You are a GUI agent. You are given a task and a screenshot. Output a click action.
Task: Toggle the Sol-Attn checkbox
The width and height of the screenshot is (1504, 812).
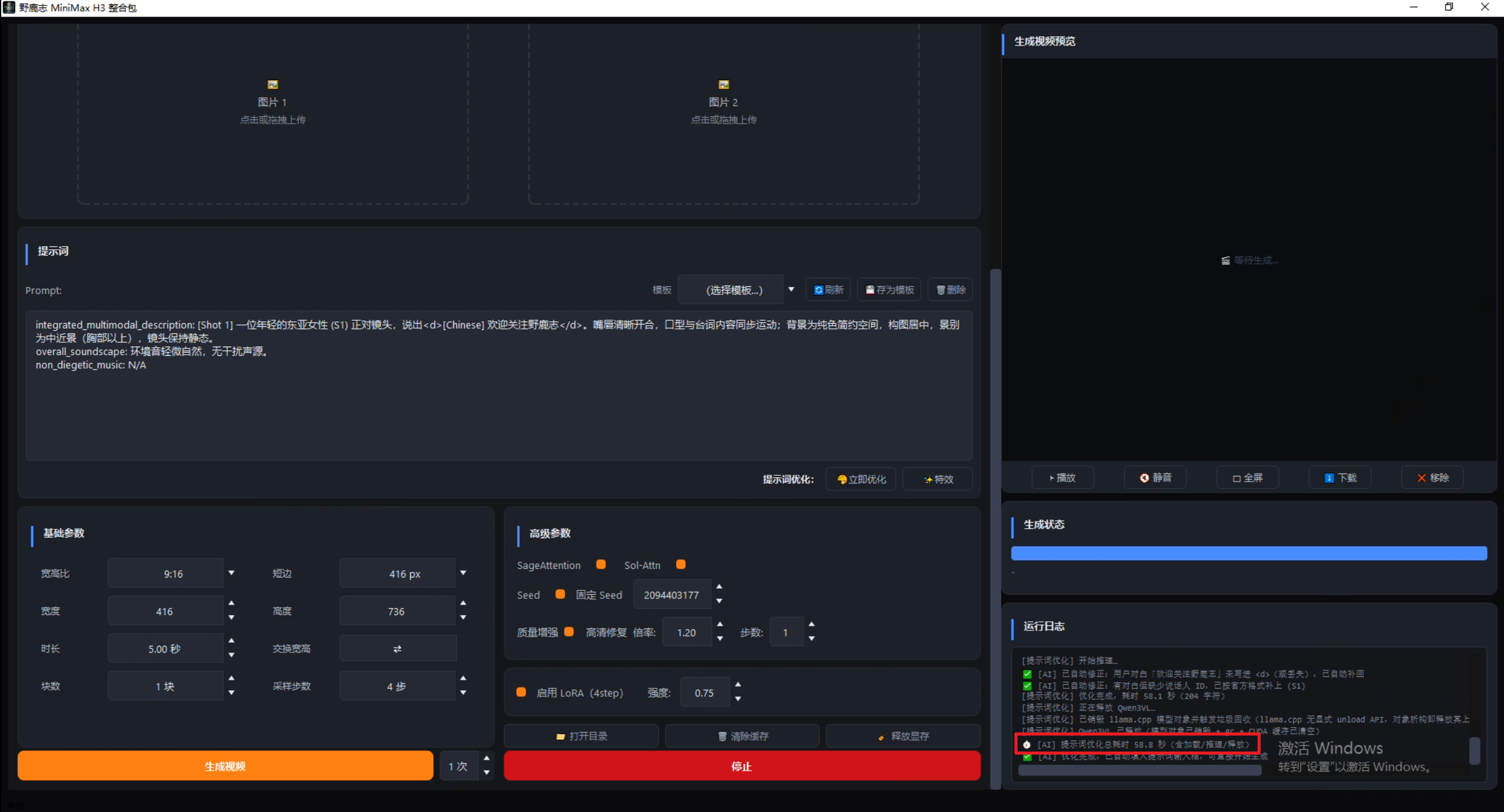point(681,565)
